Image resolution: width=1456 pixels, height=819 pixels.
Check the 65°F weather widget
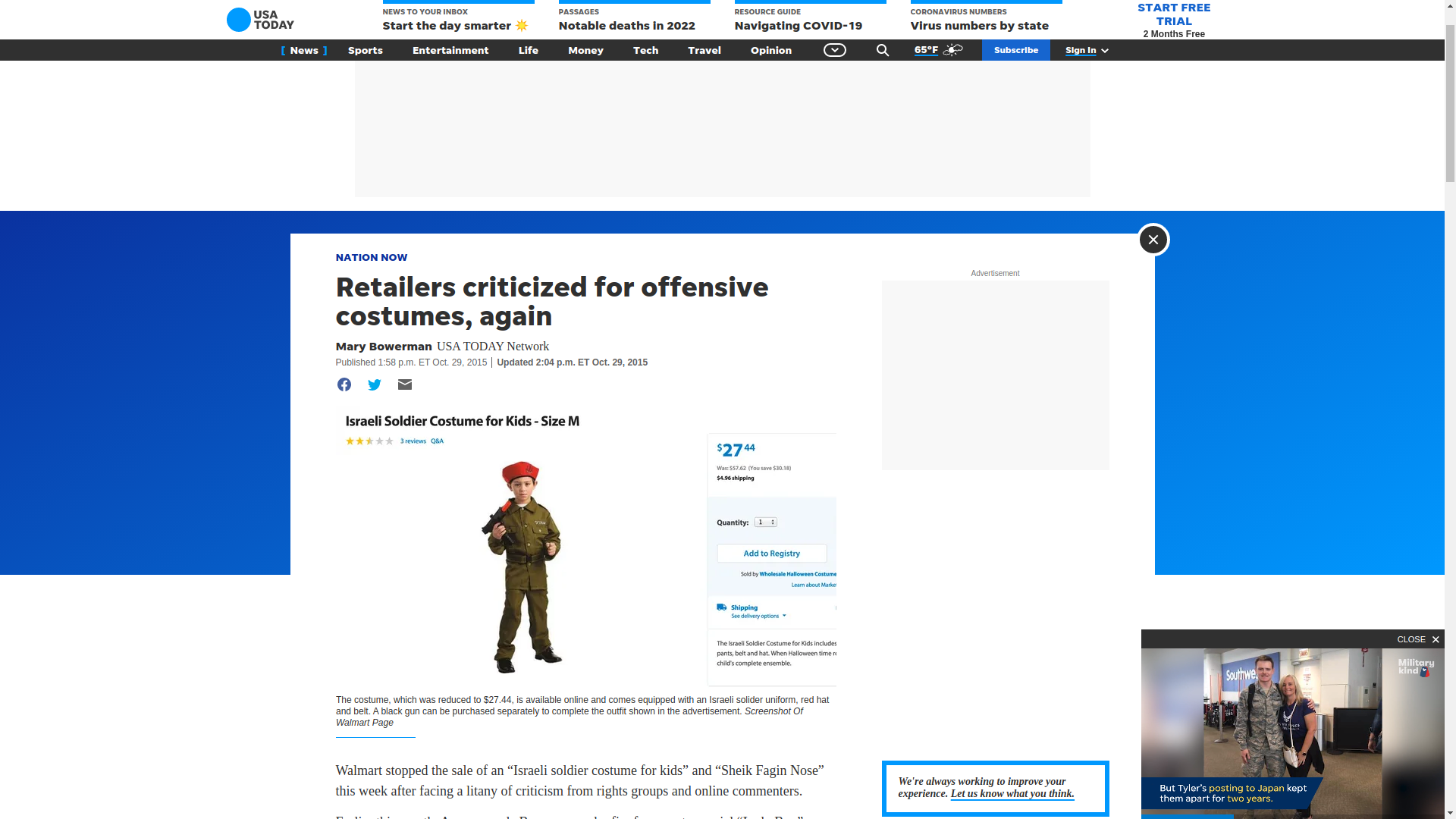coord(938,50)
